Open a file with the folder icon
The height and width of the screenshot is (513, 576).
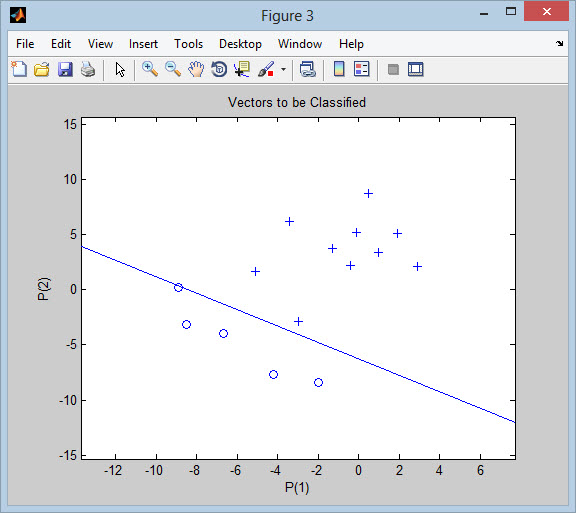(42, 69)
